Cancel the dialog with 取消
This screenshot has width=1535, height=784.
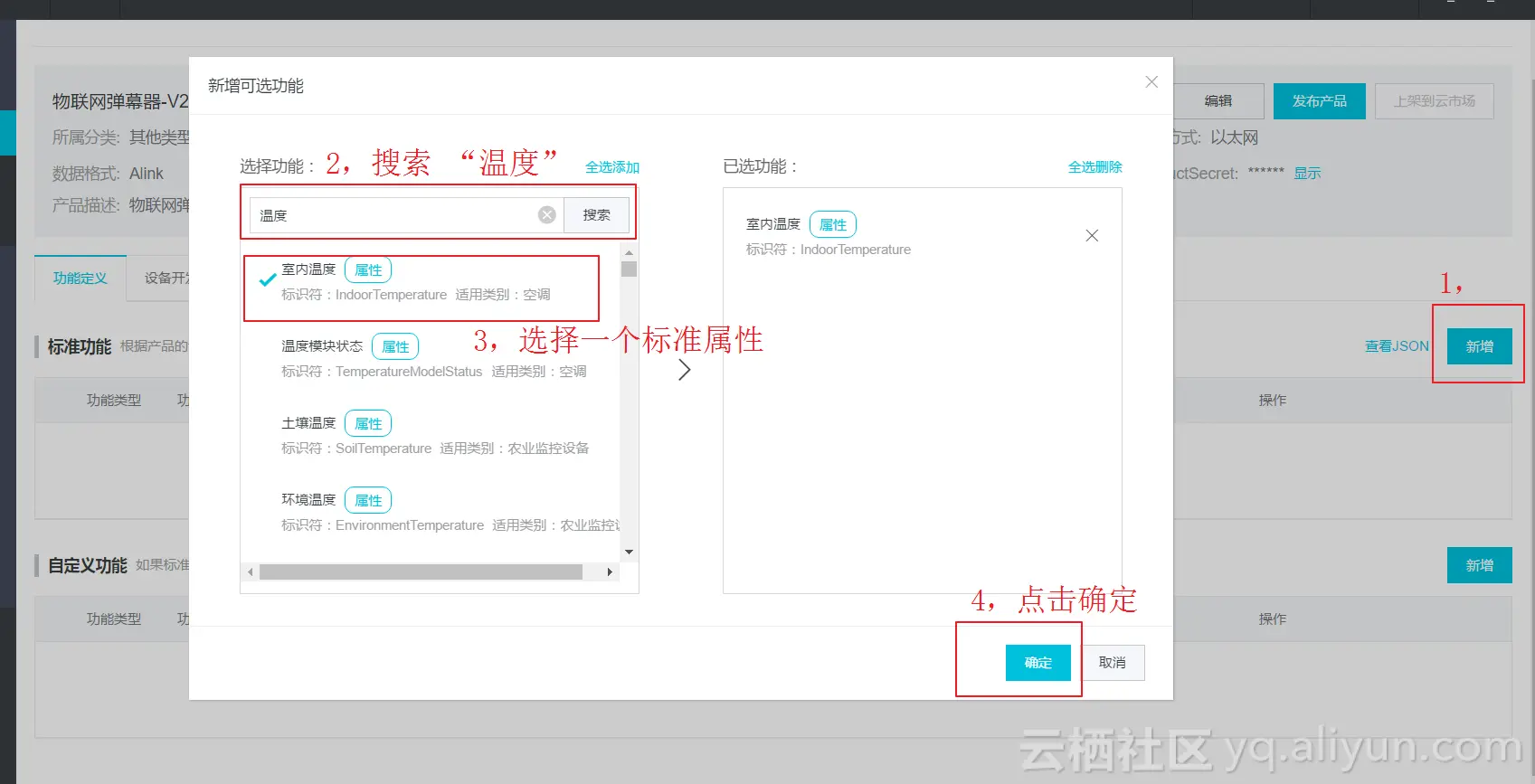(1113, 663)
